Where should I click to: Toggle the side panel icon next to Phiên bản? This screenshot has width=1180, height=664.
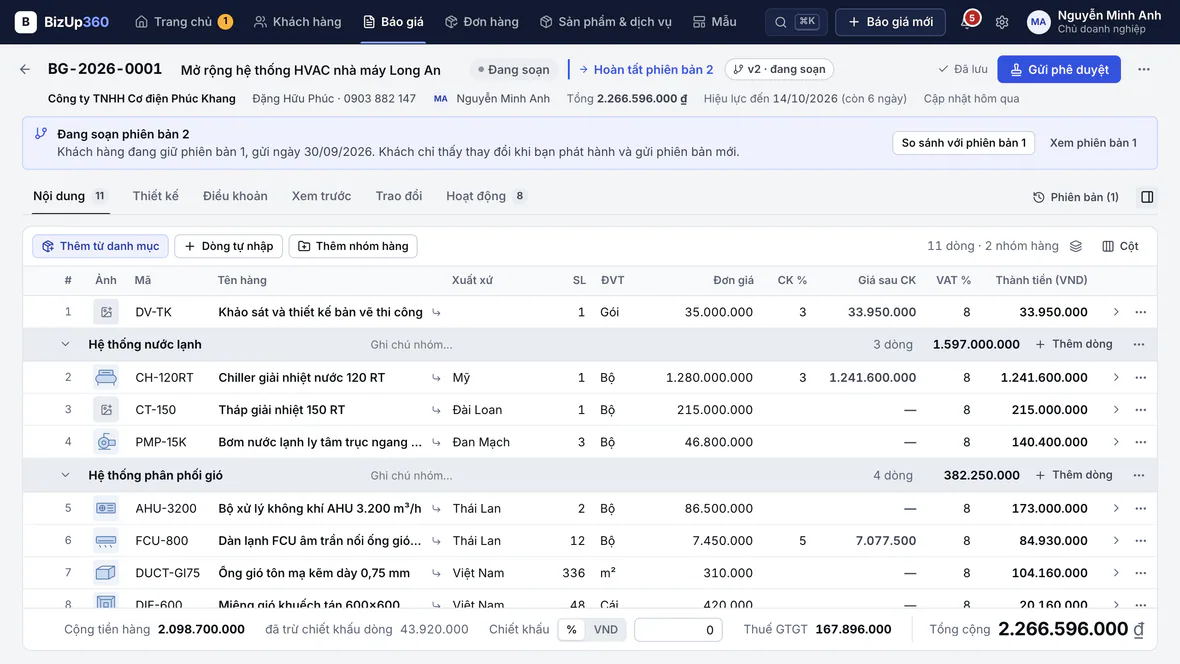1147,197
